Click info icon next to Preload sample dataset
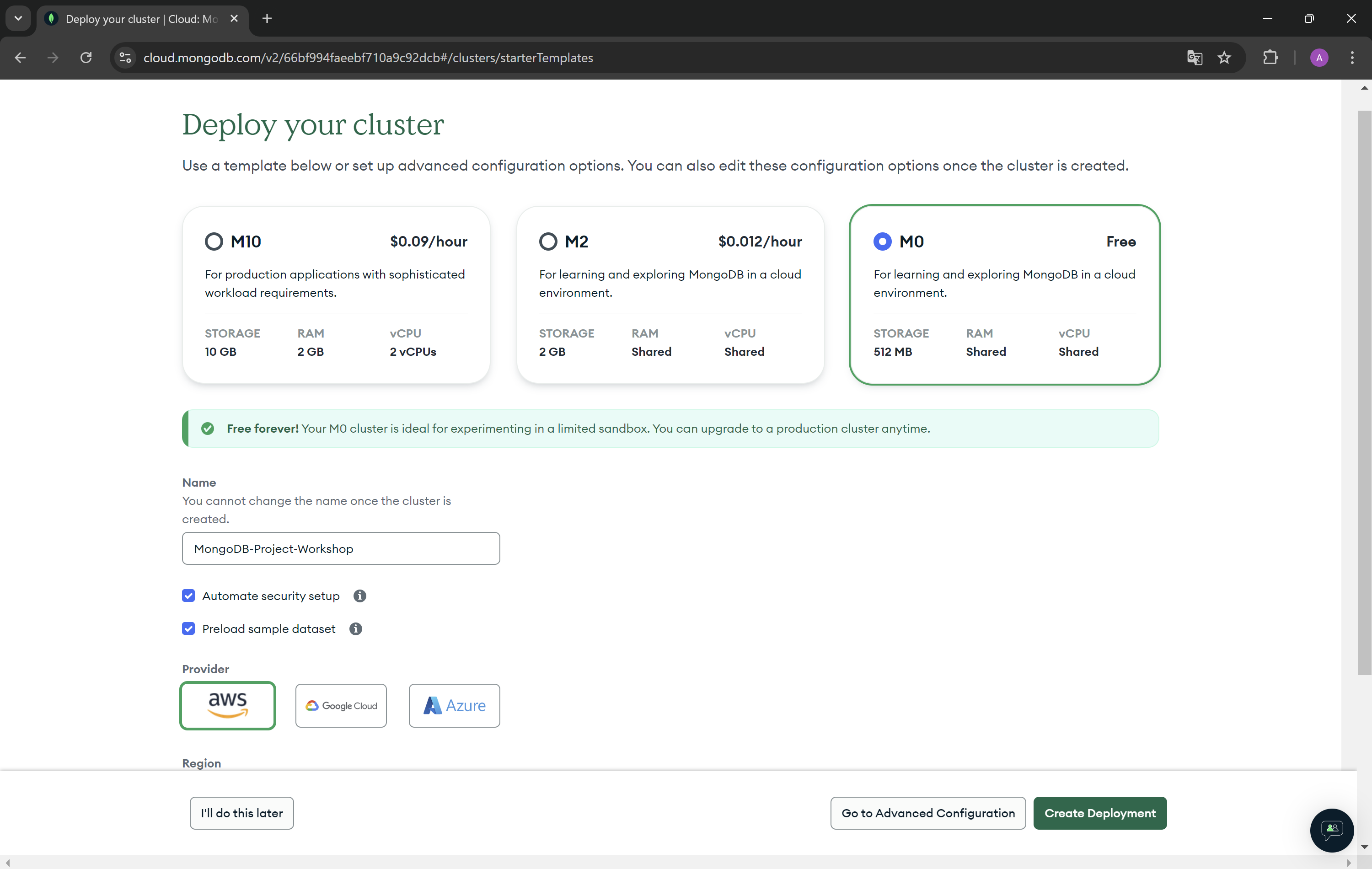 pos(355,628)
